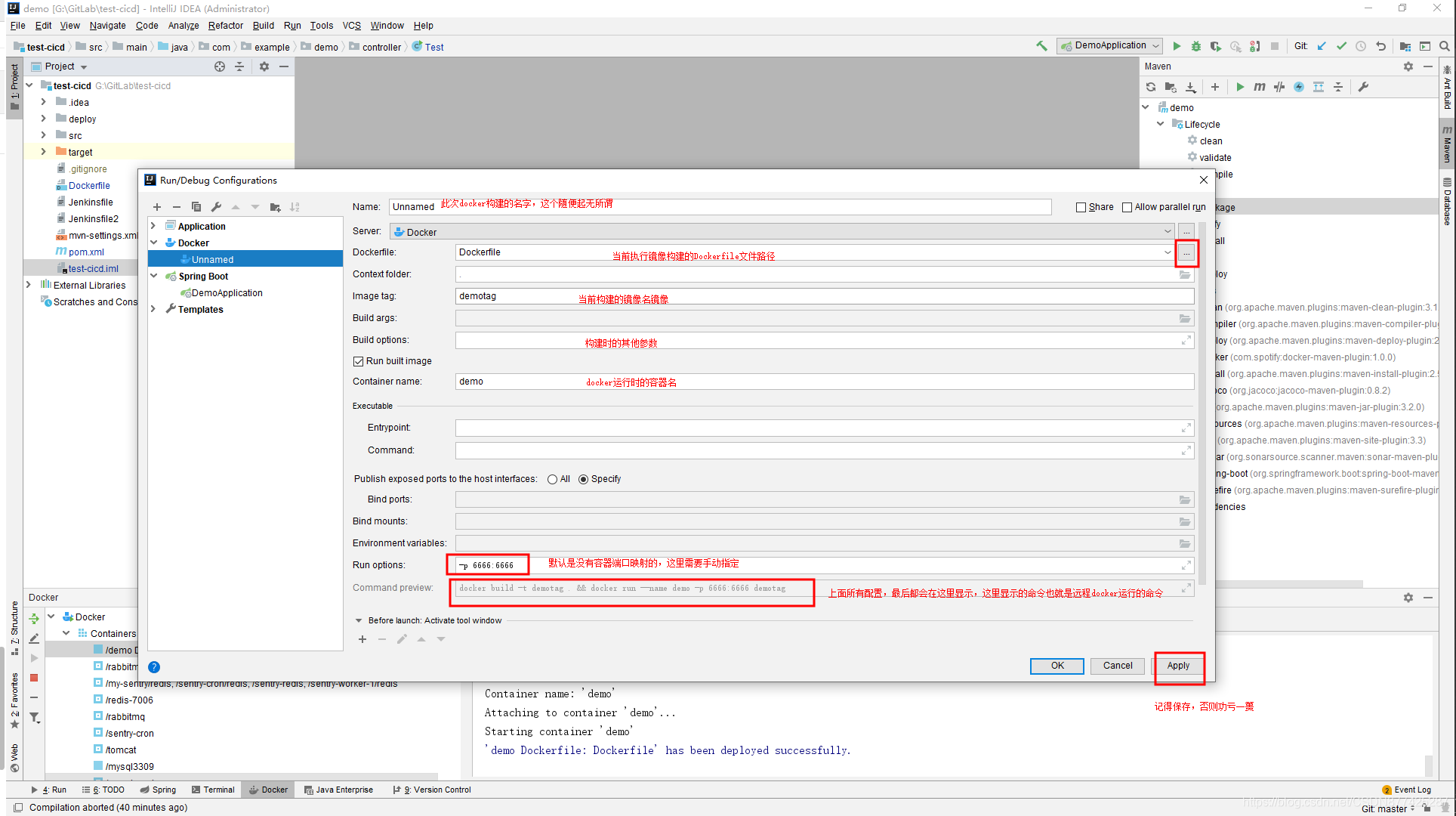
Task: Edit templates wrench icon in dialog
Action: point(216,207)
